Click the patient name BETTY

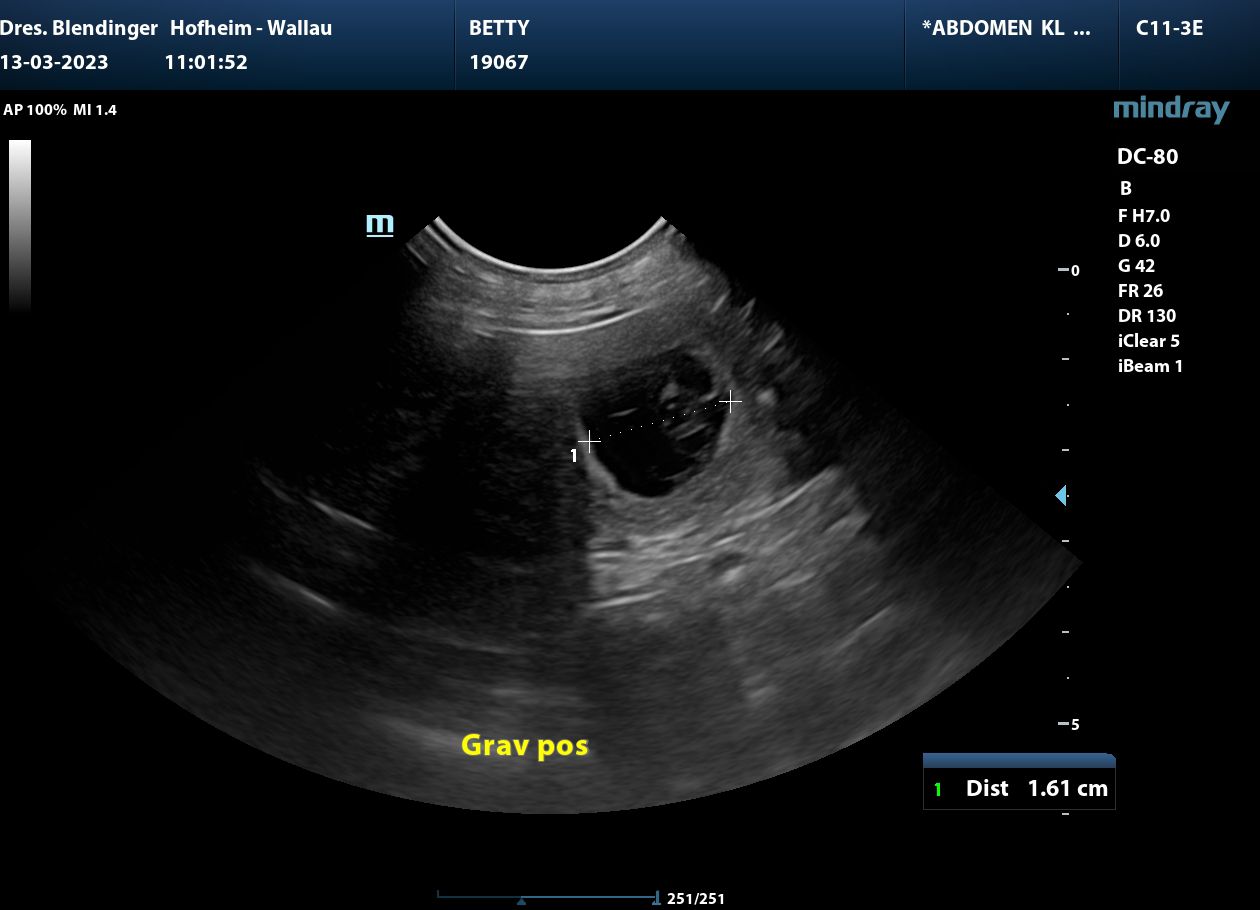499,28
